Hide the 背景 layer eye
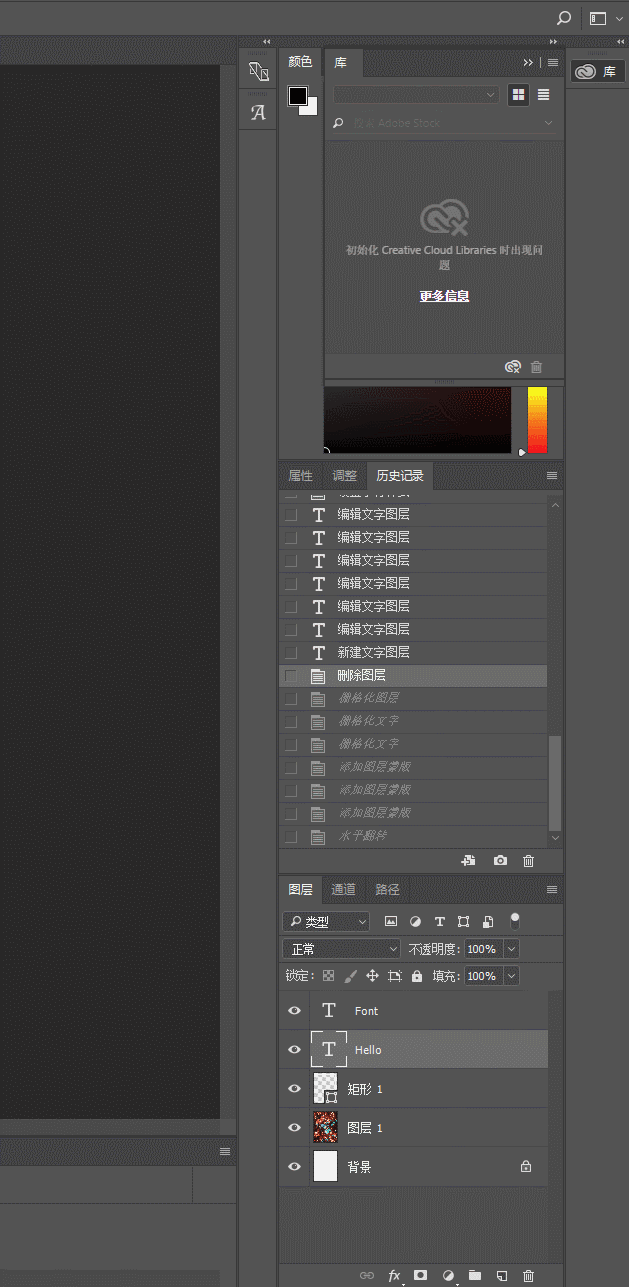The height and width of the screenshot is (1287, 629). [x=294, y=1167]
